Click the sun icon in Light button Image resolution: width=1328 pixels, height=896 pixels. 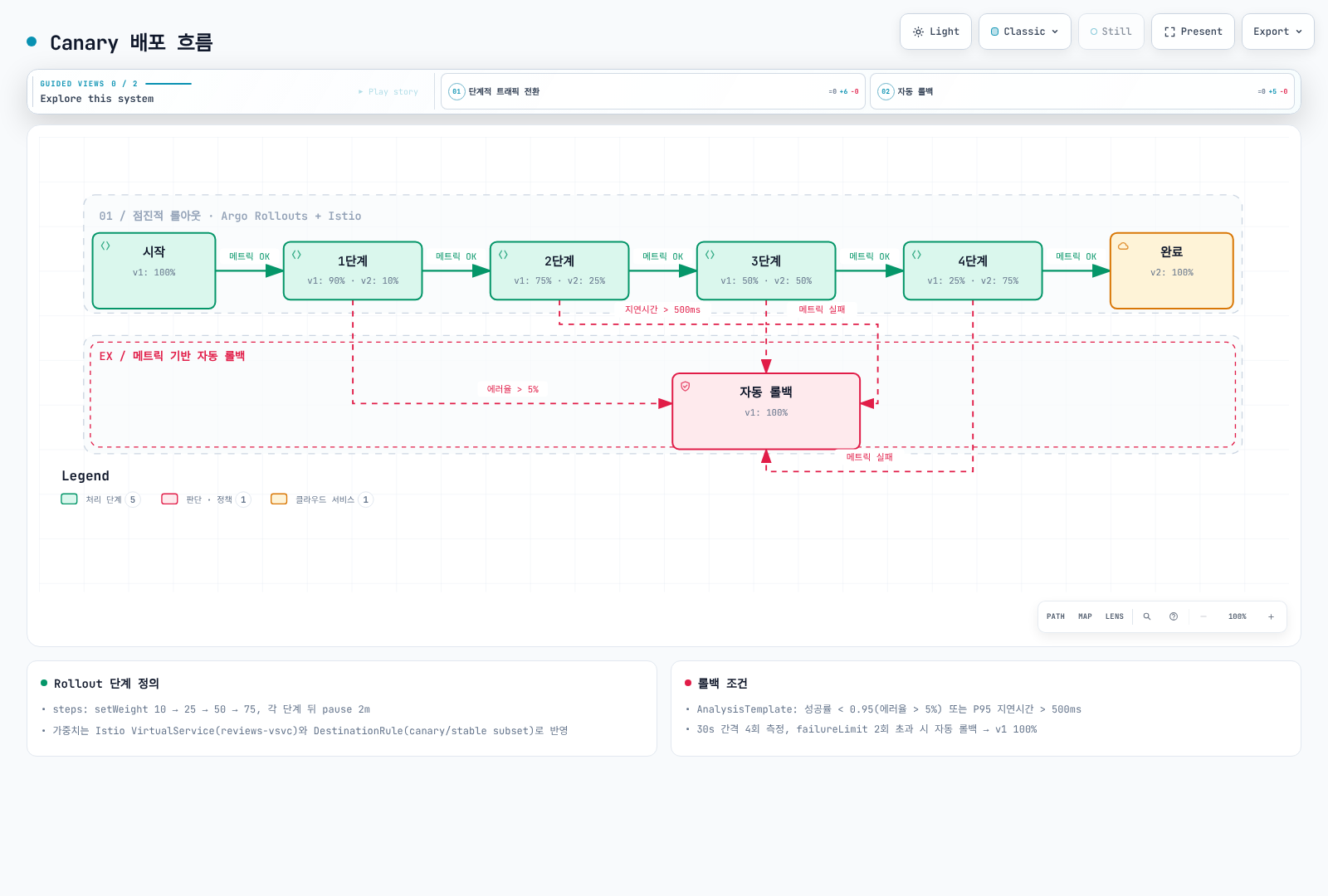918,32
